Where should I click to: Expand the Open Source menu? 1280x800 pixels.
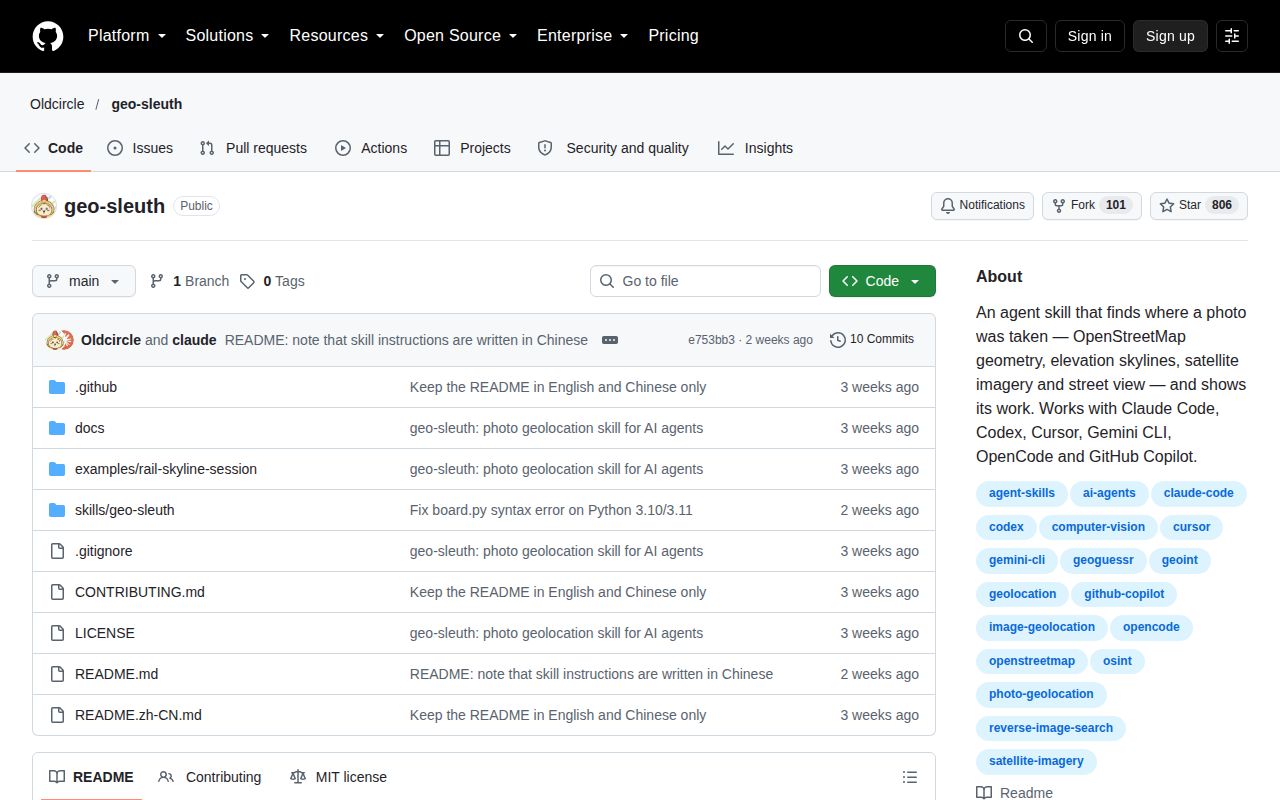[x=460, y=36]
